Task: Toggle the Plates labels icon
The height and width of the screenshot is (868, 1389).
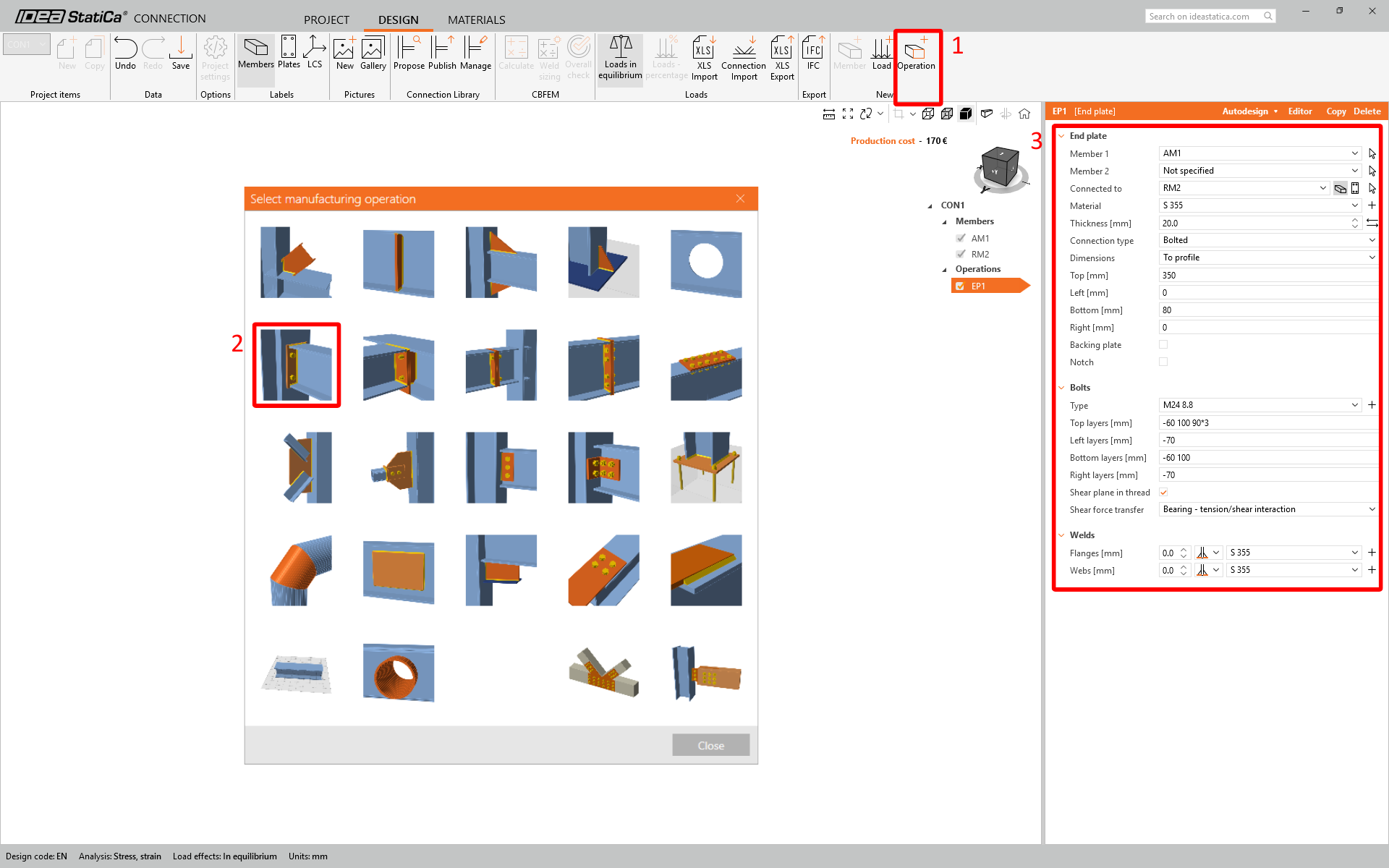Action: [x=289, y=52]
